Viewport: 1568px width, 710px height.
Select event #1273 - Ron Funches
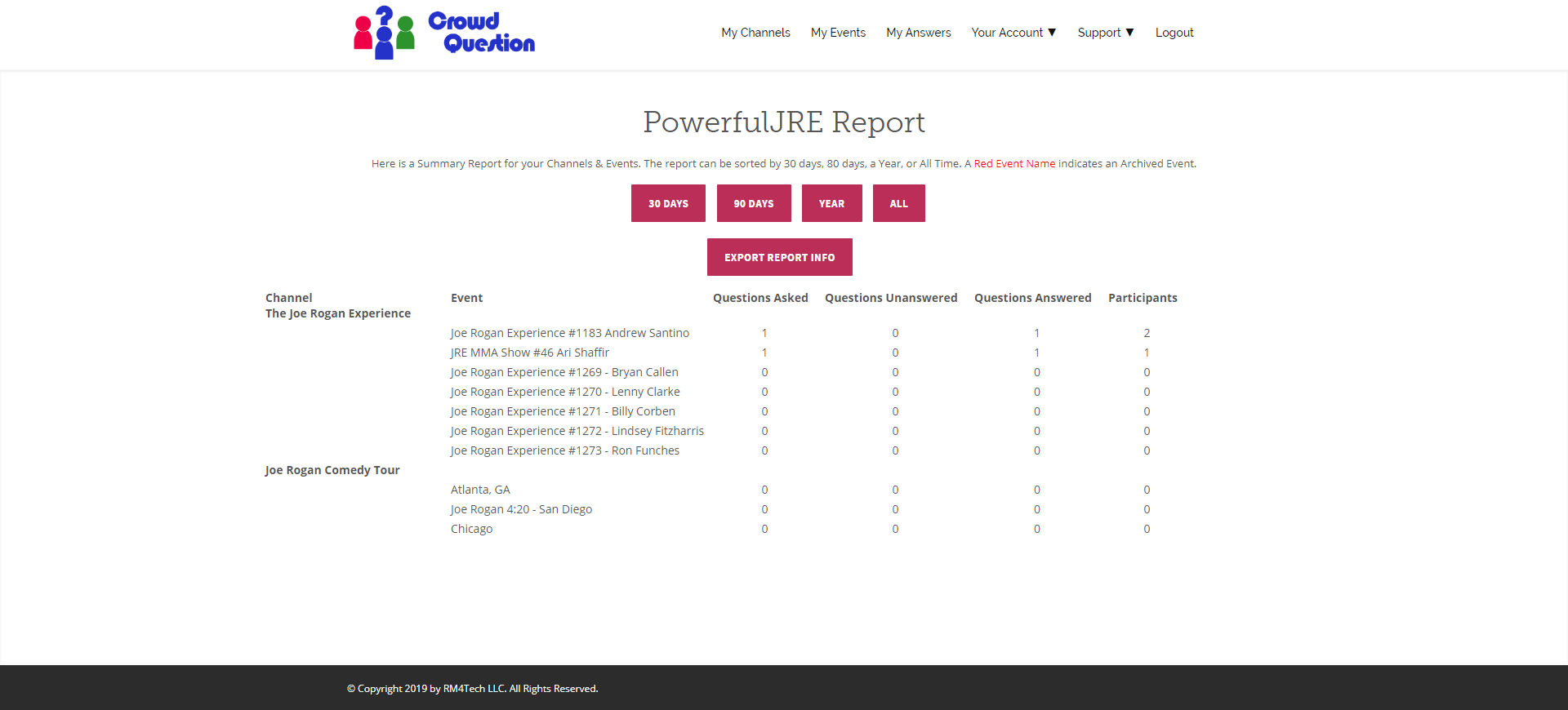(565, 450)
